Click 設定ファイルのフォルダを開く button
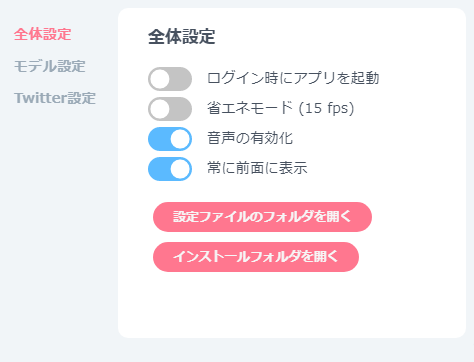 click(262, 217)
